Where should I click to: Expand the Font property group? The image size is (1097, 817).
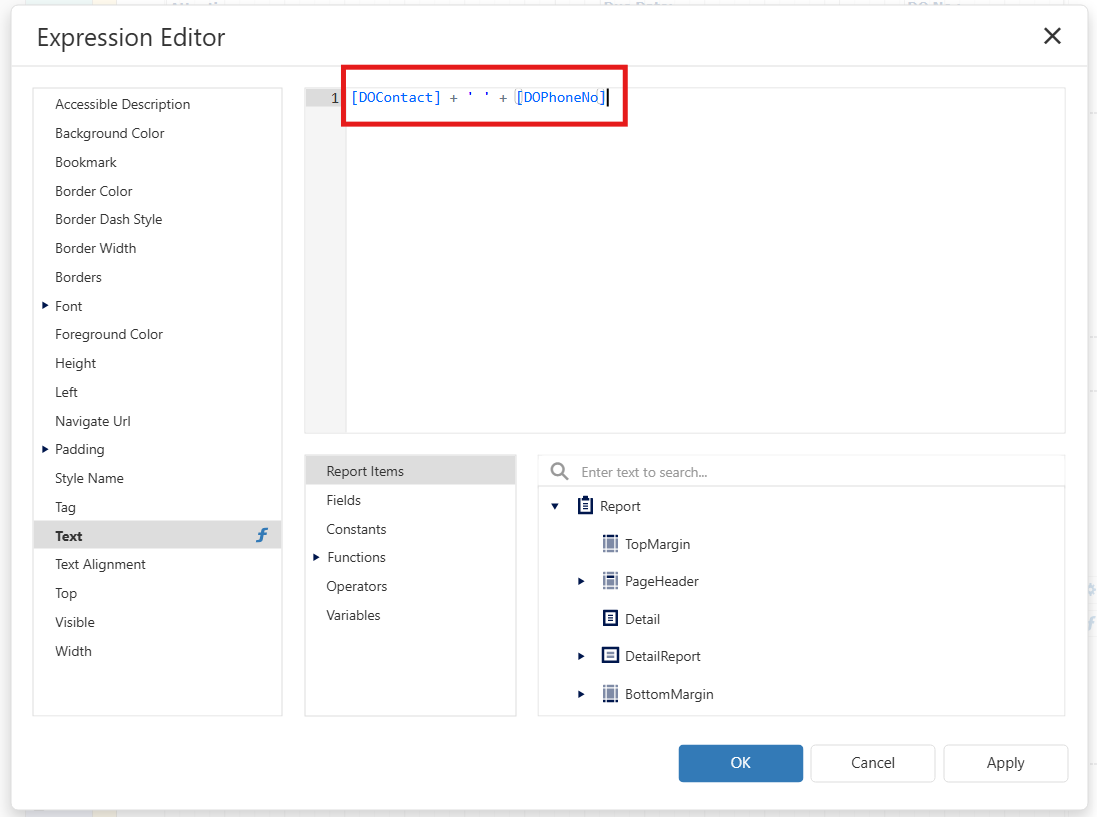pyautogui.click(x=45, y=306)
